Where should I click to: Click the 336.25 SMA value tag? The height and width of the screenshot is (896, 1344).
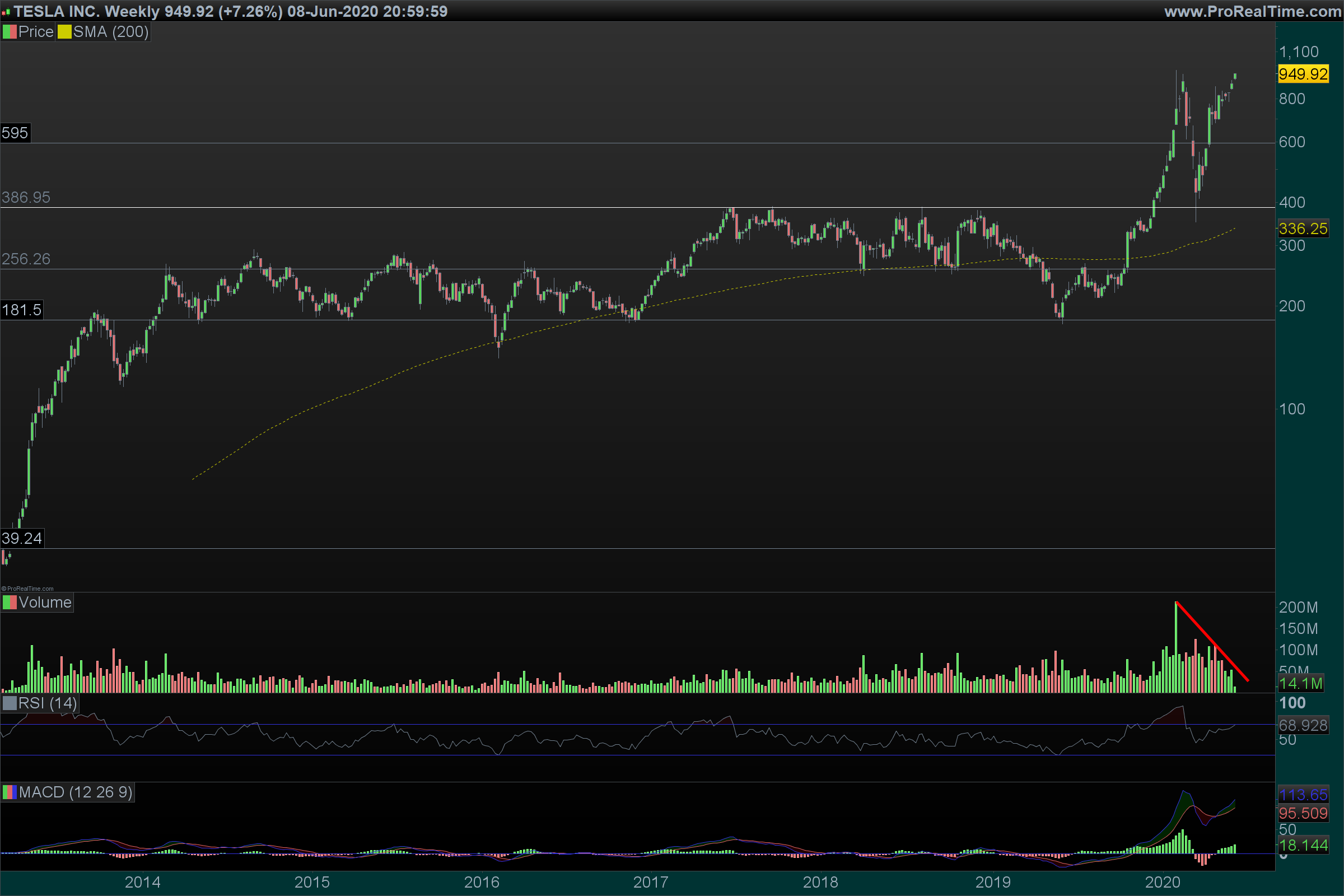click(1303, 229)
